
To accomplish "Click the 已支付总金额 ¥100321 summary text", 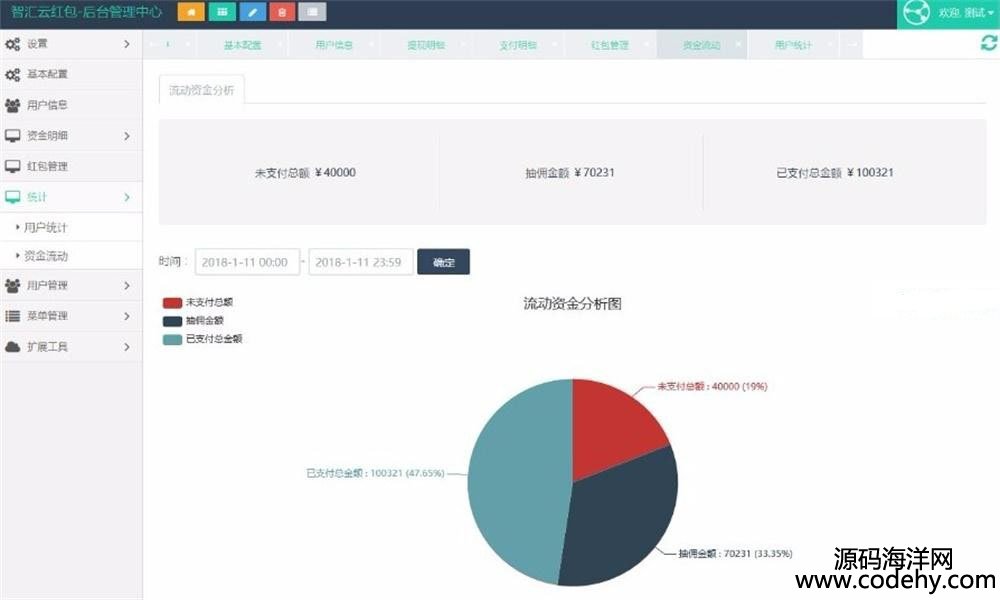I will point(835,172).
